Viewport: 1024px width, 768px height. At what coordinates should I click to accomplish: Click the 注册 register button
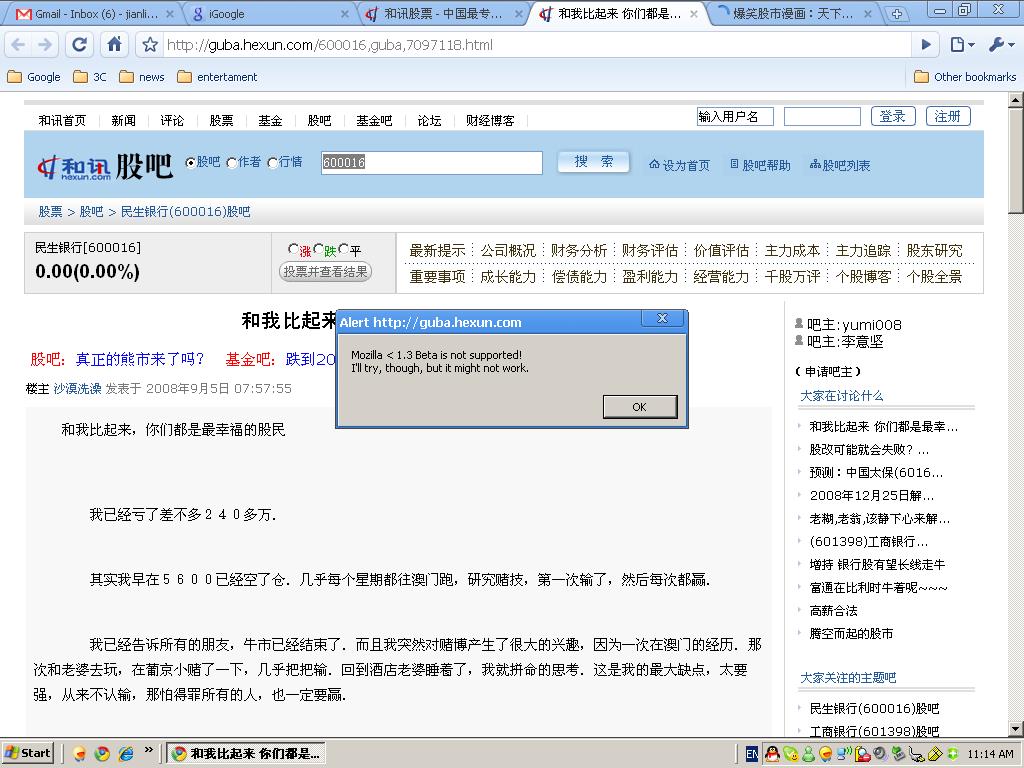(x=948, y=116)
